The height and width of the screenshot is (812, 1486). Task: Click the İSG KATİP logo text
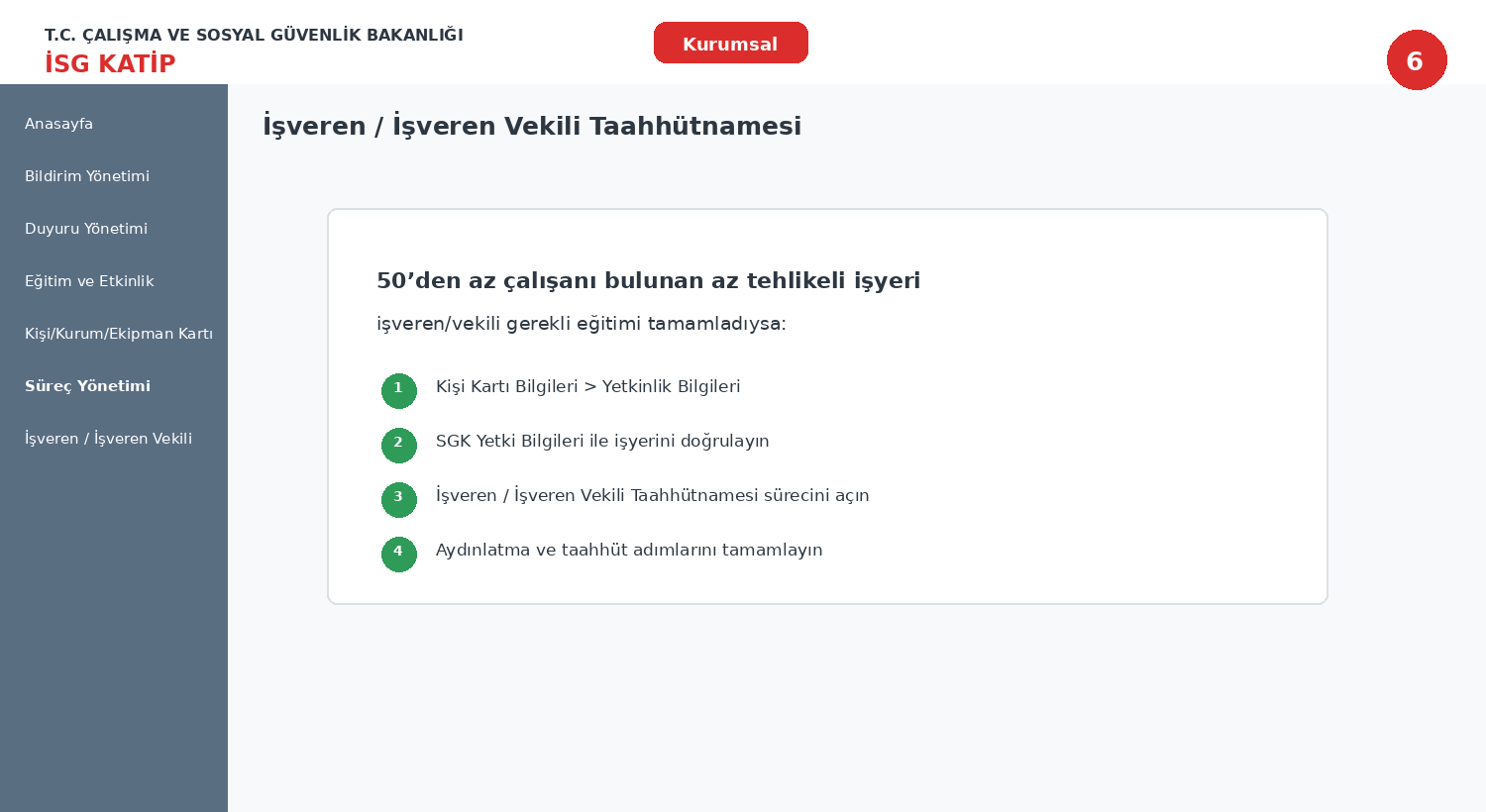pyautogui.click(x=110, y=64)
